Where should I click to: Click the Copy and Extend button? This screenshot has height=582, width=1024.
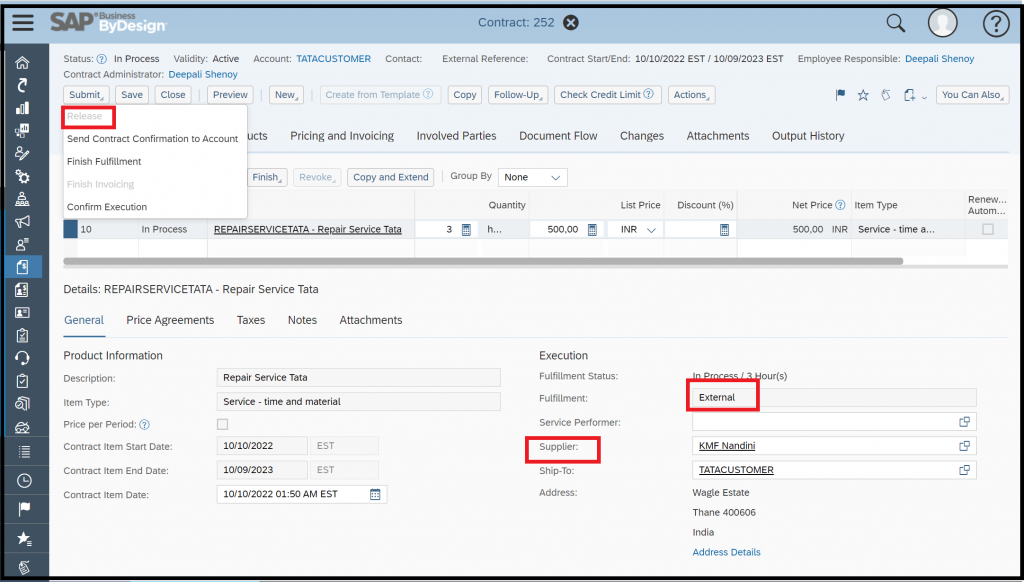point(391,177)
